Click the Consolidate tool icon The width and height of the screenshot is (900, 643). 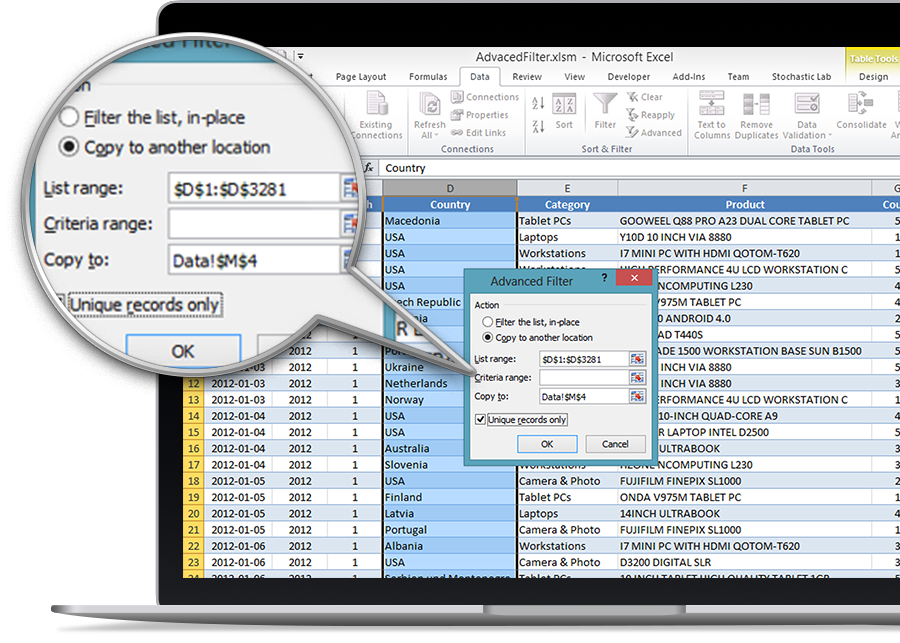(x=861, y=110)
